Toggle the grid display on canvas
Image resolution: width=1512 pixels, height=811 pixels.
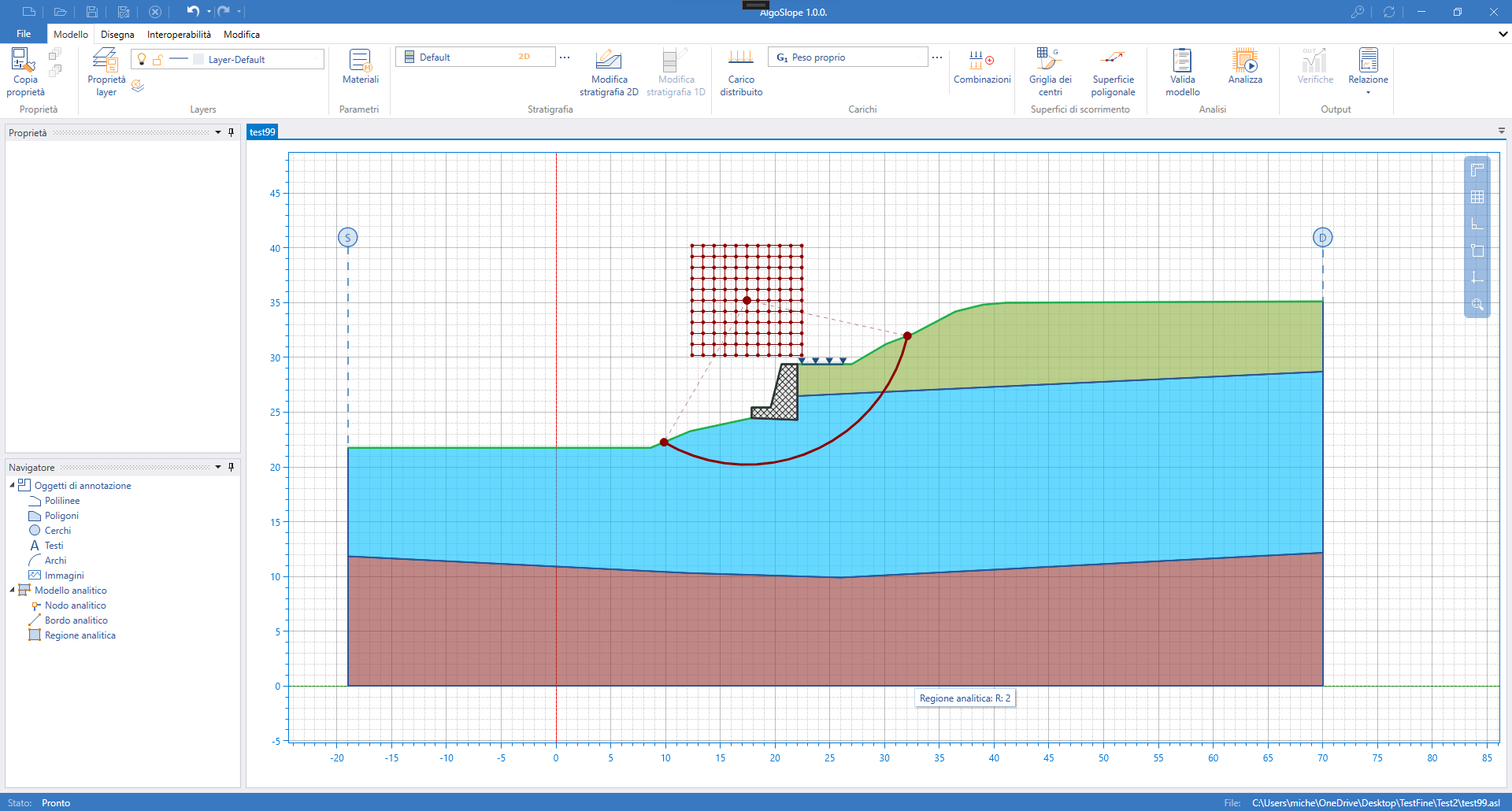[x=1477, y=197]
